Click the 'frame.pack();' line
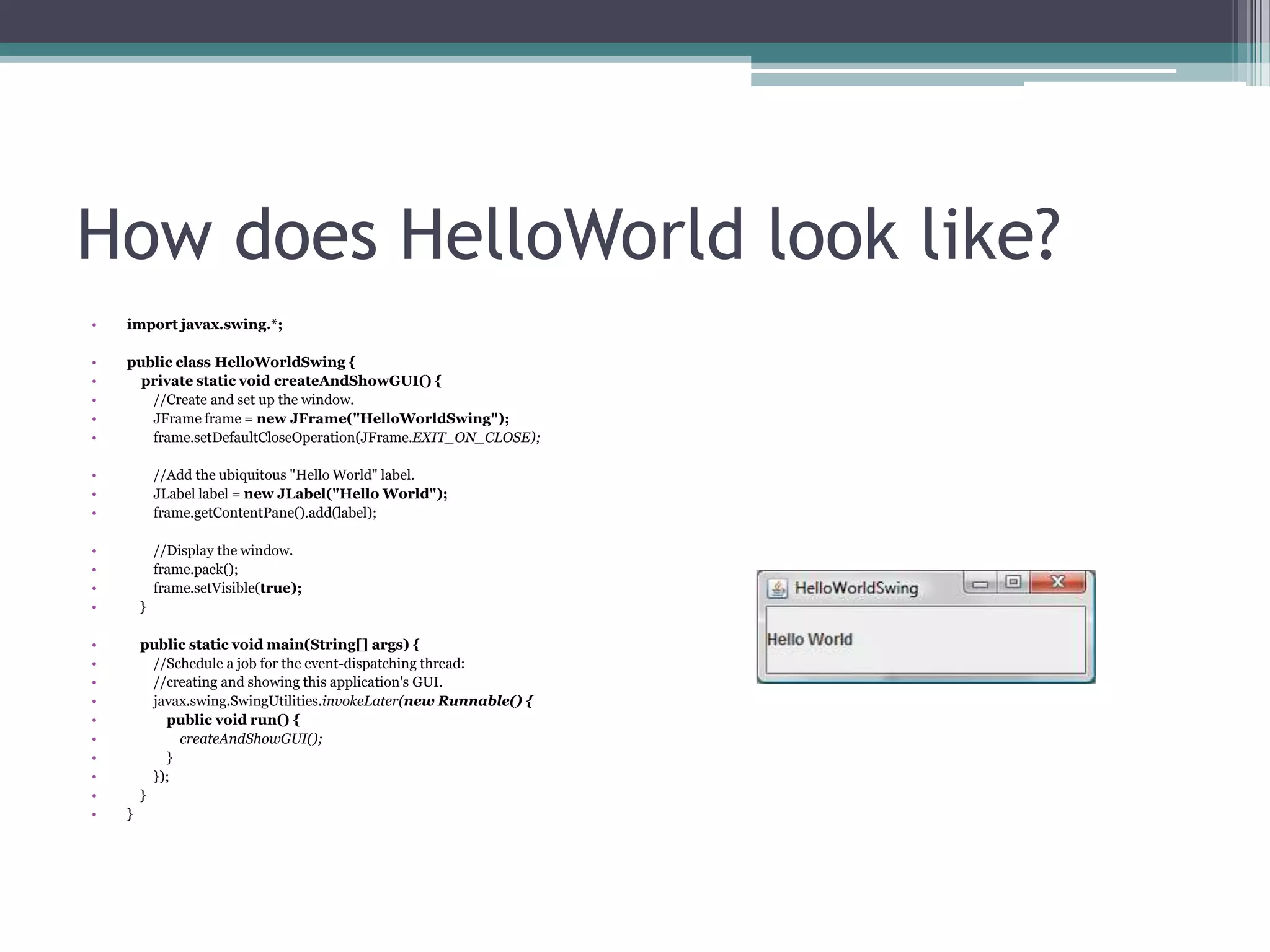This screenshot has height=952, width=1270. click(x=195, y=569)
